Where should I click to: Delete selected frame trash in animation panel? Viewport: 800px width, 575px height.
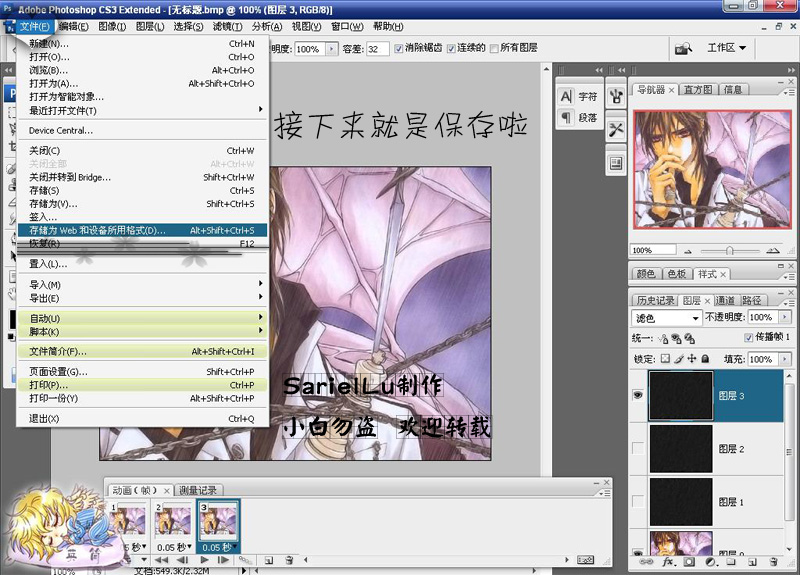[289, 560]
